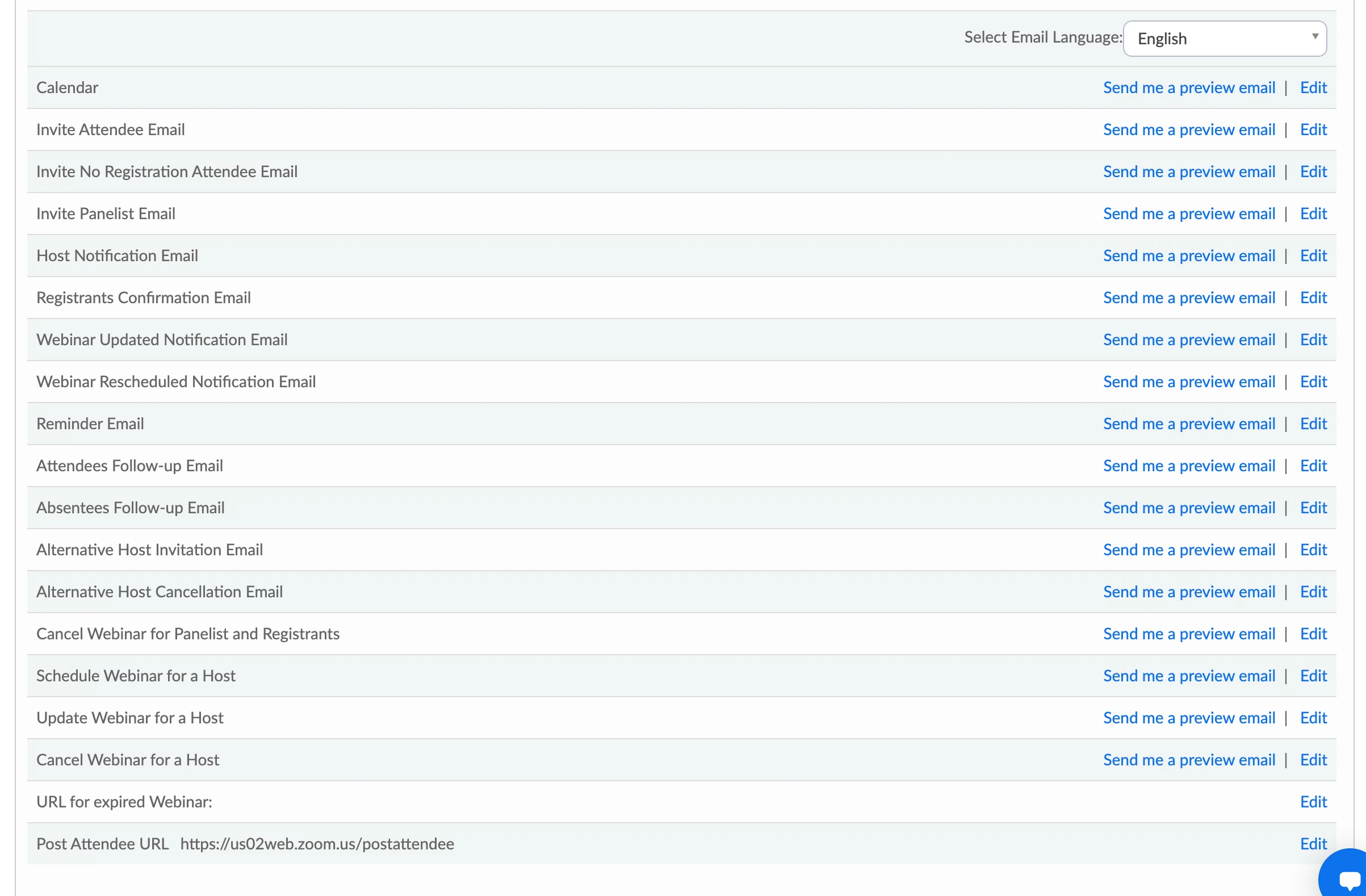This screenshot has width=1366, height=896.
Task: Send preview email for Calendar
Action: coord(1189,87)
